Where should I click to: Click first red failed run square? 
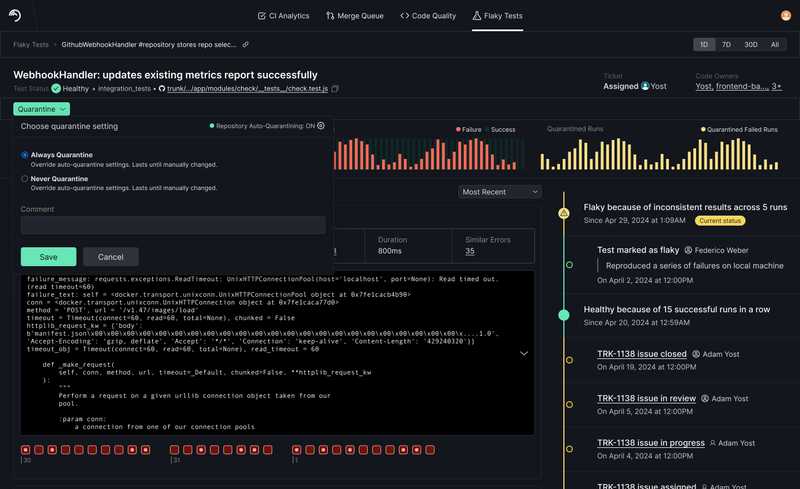pyautogui.click(x=26, y=449)
